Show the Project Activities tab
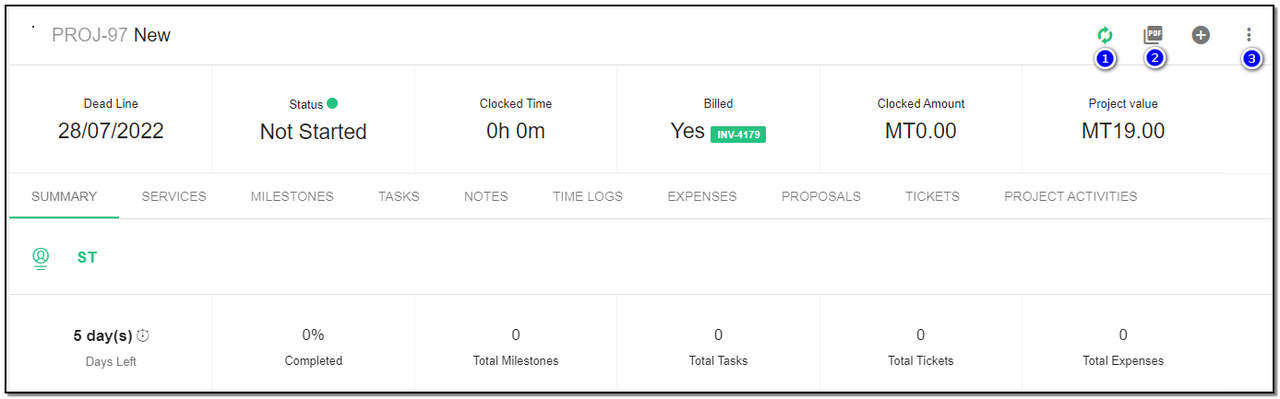Image resolution: width=1280 pixels, height=399 pixels. (x=1071, y=196)
